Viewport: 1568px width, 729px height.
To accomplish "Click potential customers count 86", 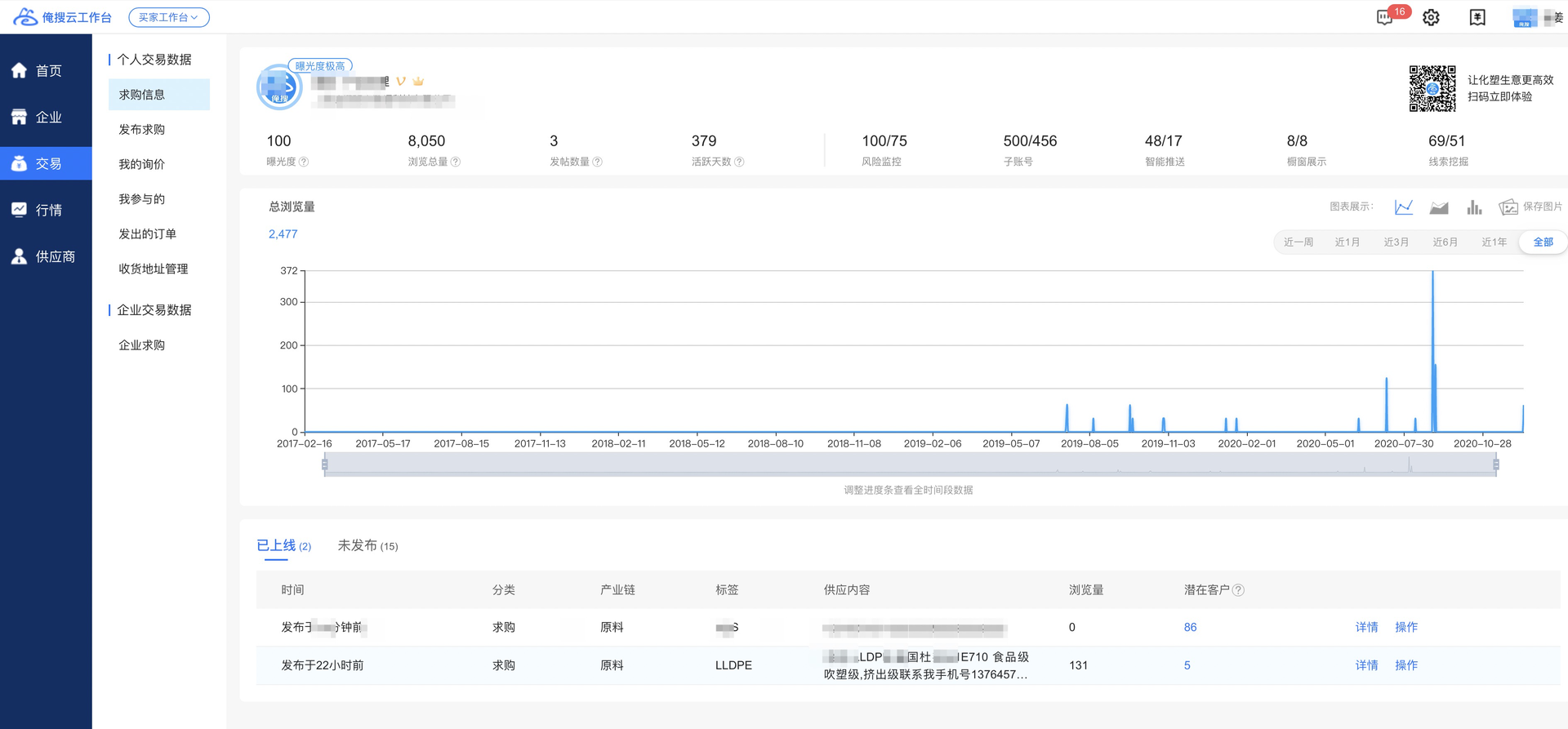I will (1190, 627).
